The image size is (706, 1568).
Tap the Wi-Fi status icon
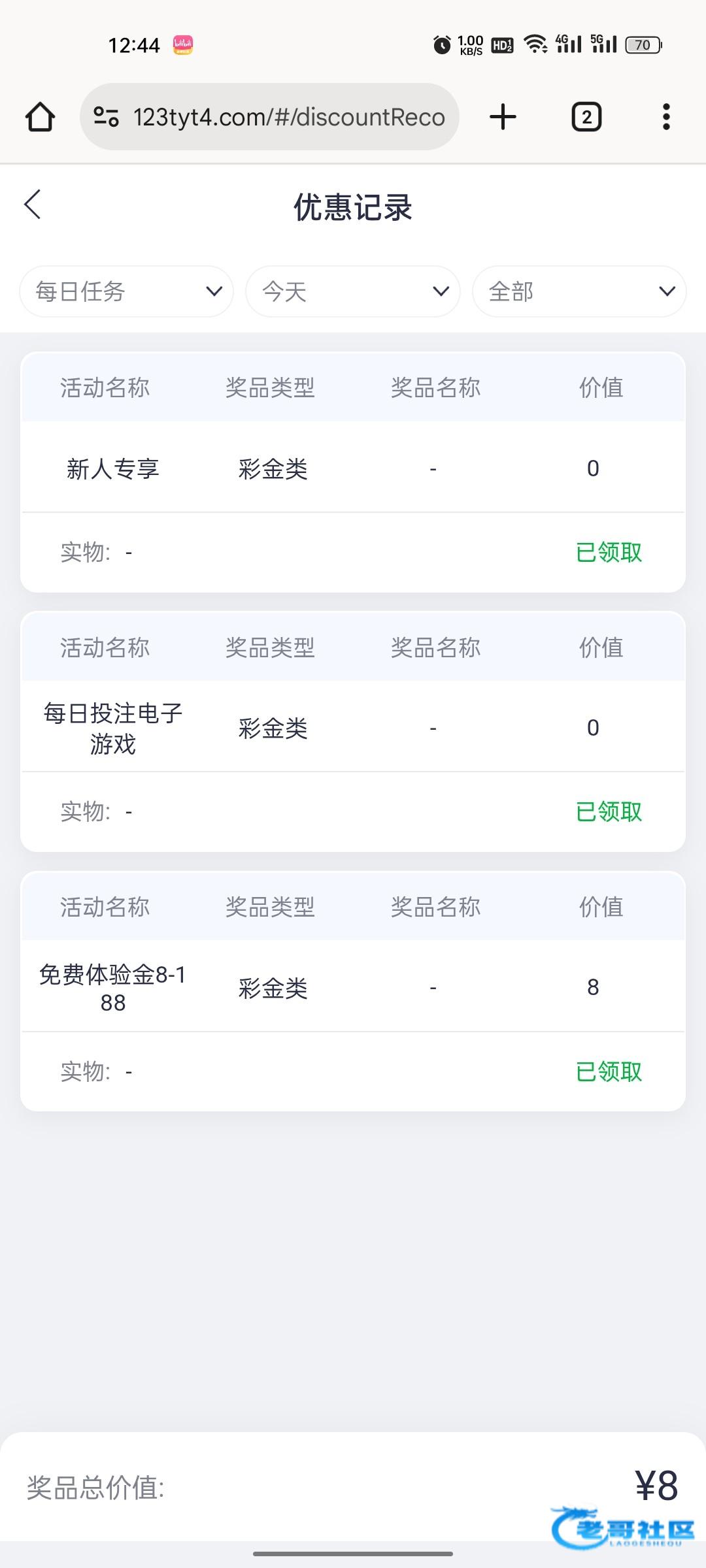536,44
